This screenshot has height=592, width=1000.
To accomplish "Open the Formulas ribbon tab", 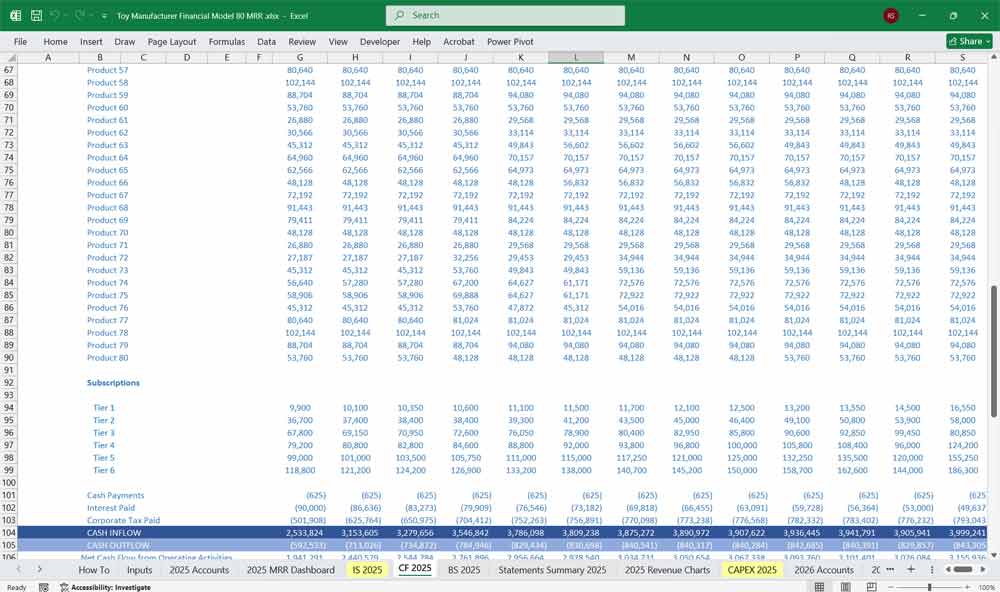I will point(226,41).
